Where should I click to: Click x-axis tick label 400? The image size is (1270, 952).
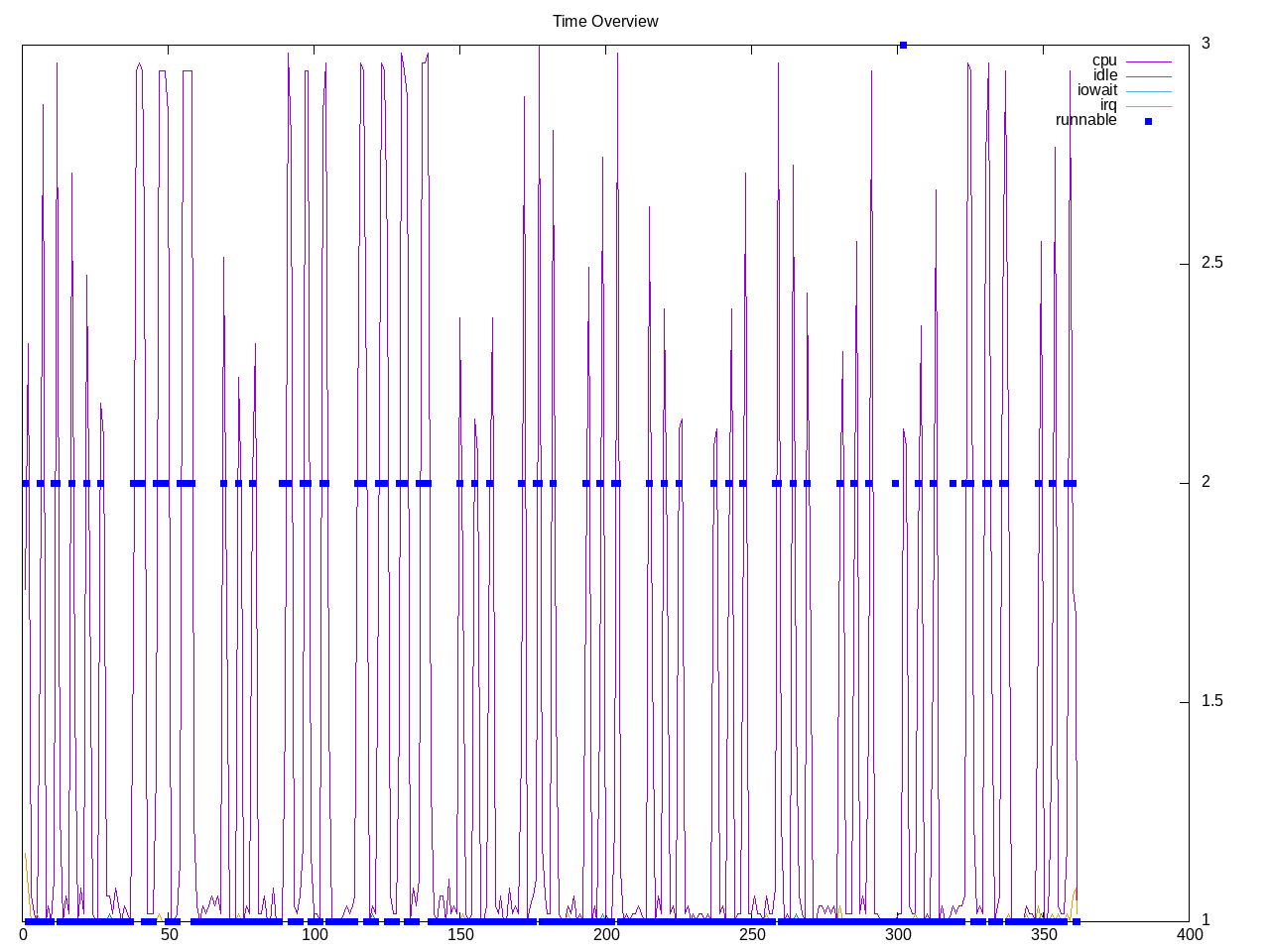(x=1189, y=934)
